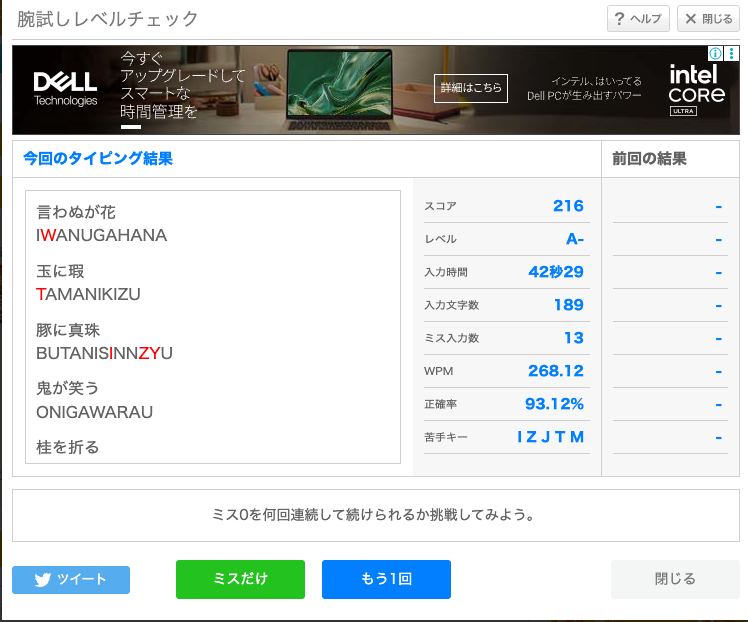The width and height of the screenshot is (748, 622).
Task: Click the top 閉じる button with X
Action: pos(708,19)
